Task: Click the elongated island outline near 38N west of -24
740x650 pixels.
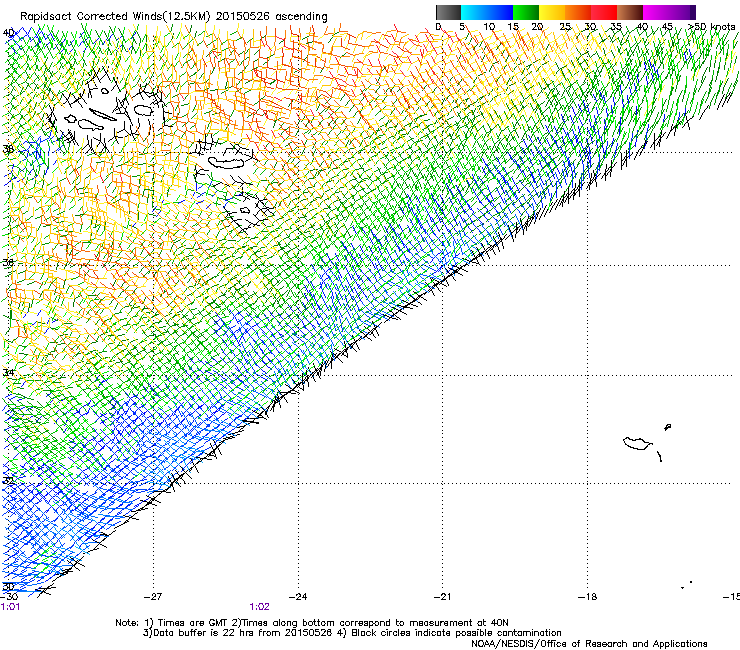Action: pos(227,162)
